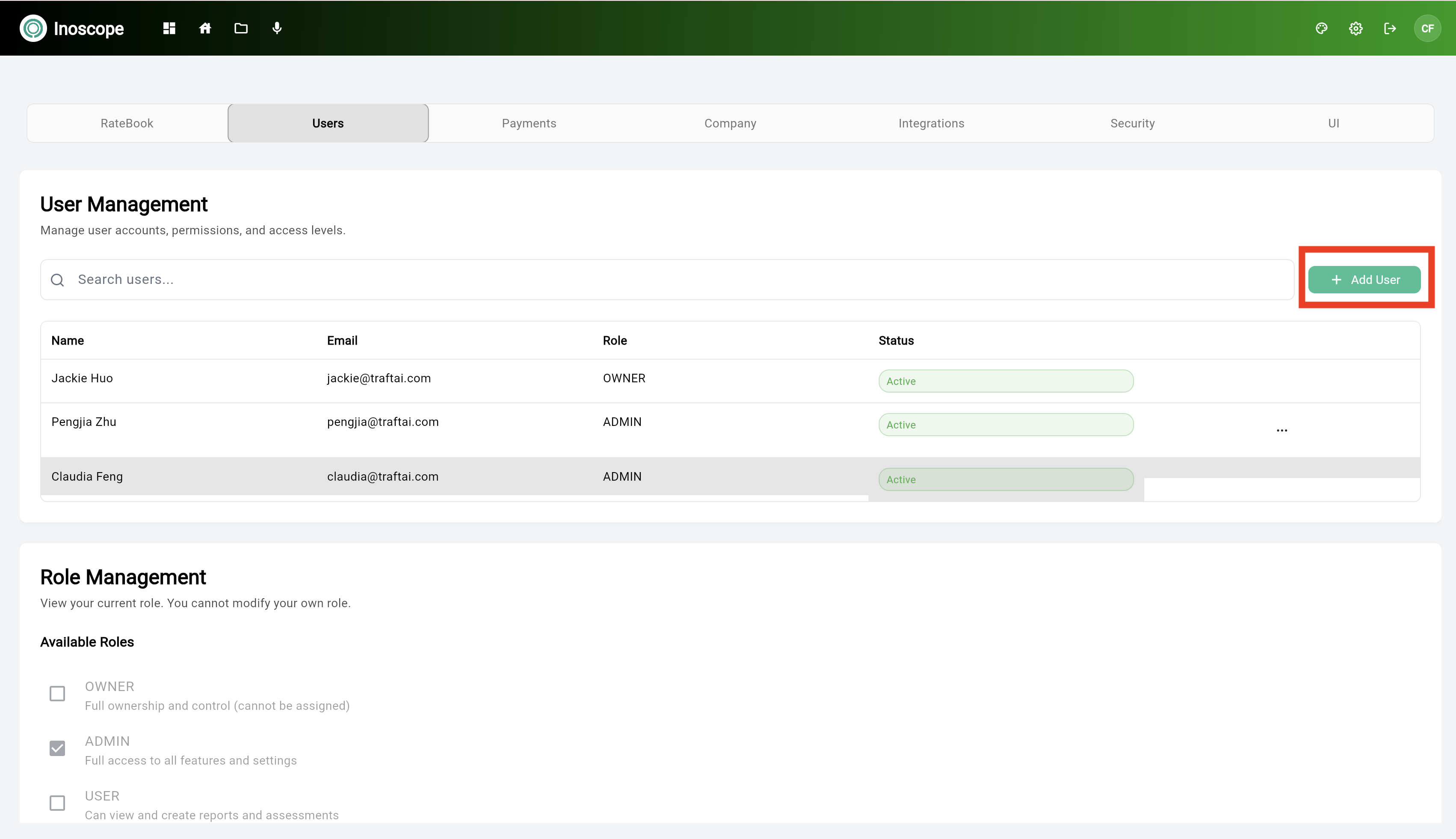Click the Inoscope logo
Screen dimensions: 1456x839
click(72, 28)
